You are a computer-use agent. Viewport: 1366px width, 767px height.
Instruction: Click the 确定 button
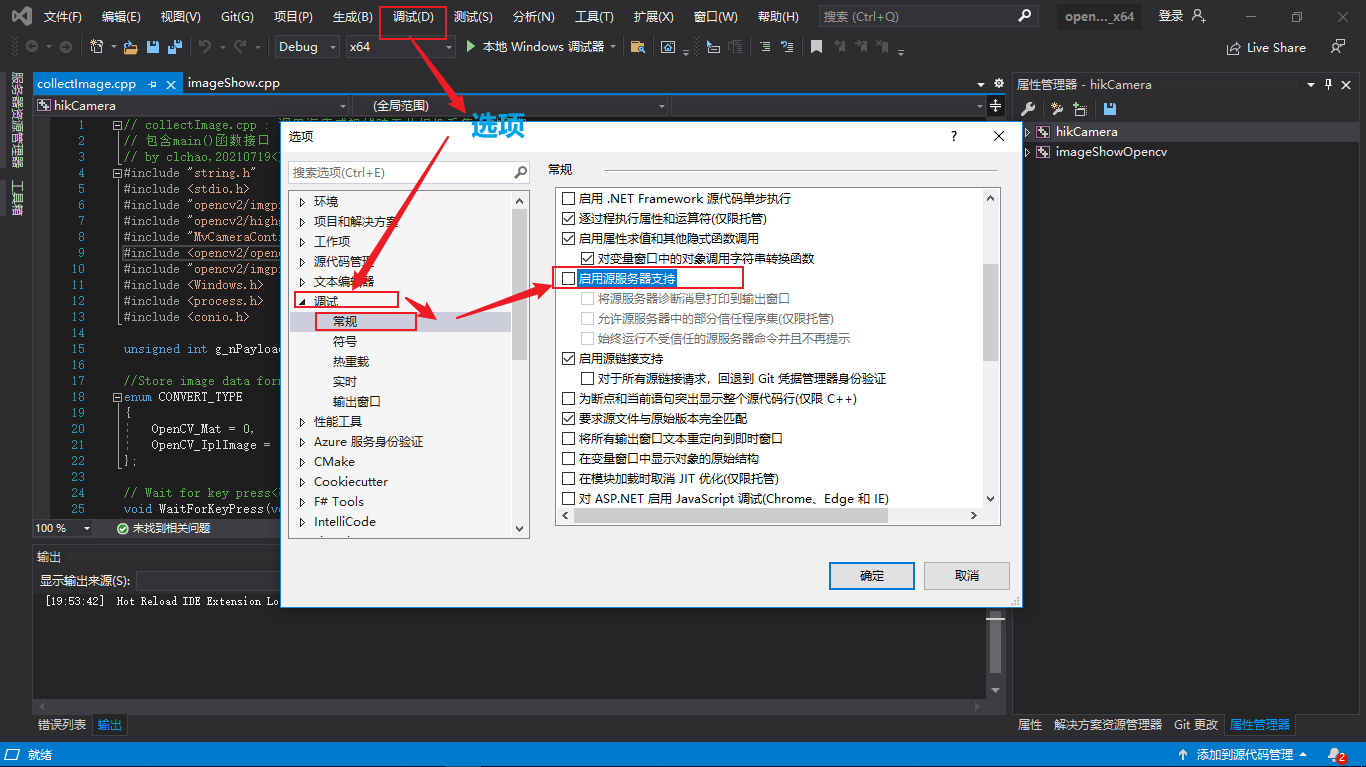[872, 576]
